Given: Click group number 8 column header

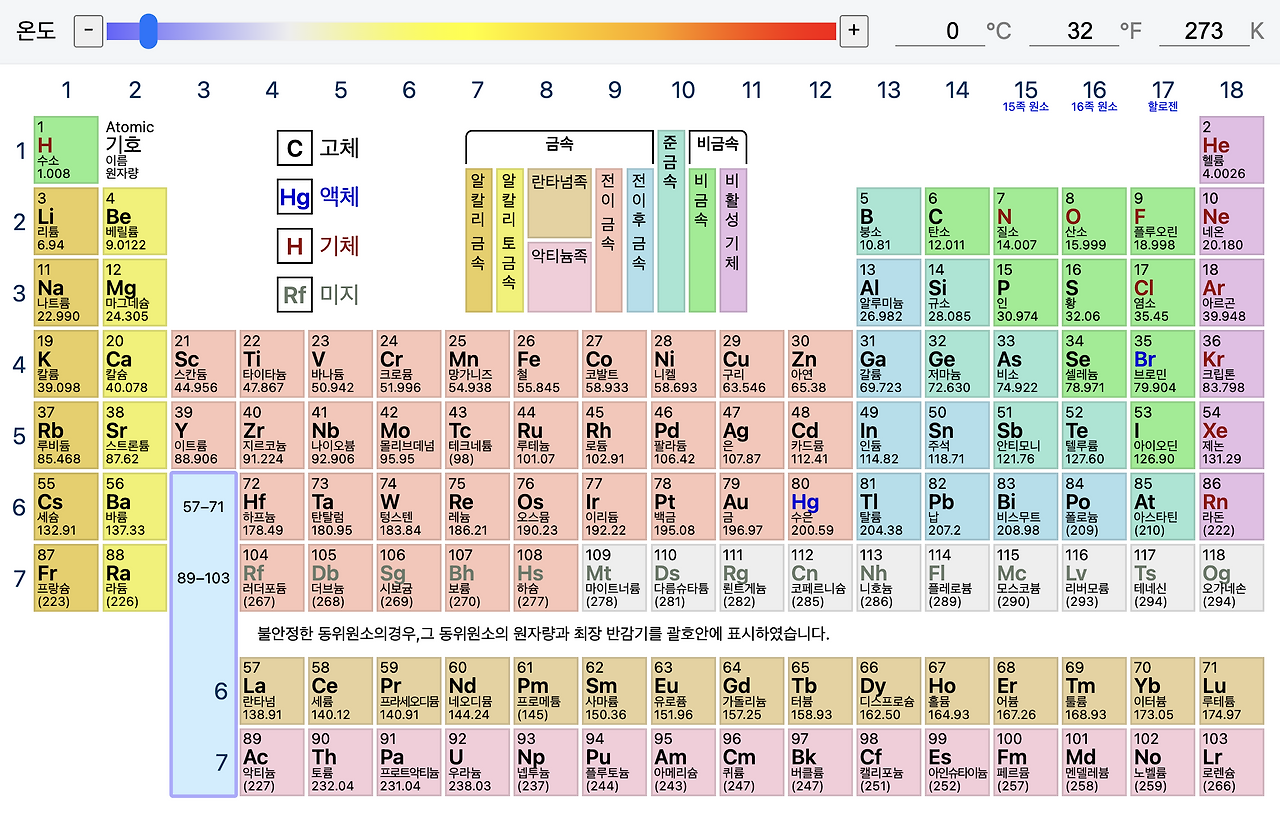Looking at the screenshot, I should click(x=546, y=90).
